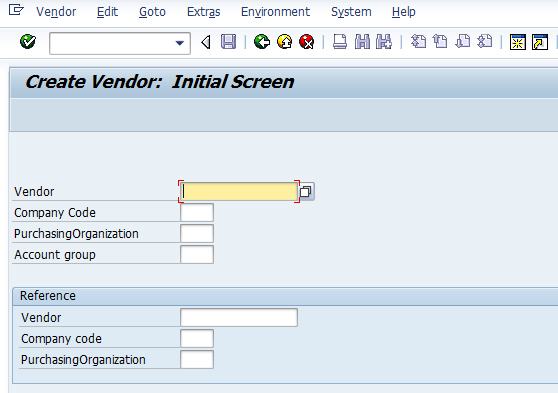Screen dimensions: 558x393
Task: Open the Extras menu
Action: 204,12
